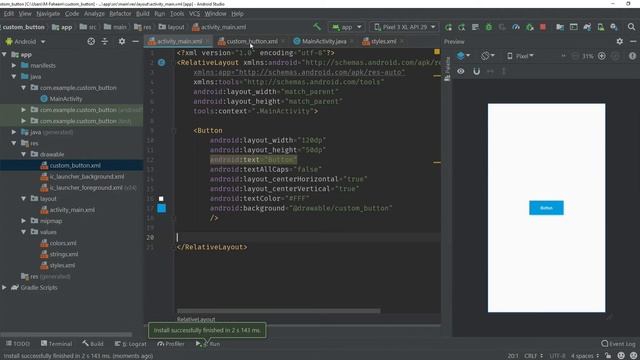
Task: Click the Search Everywhere magnifier icon
Action: (631, 27)
